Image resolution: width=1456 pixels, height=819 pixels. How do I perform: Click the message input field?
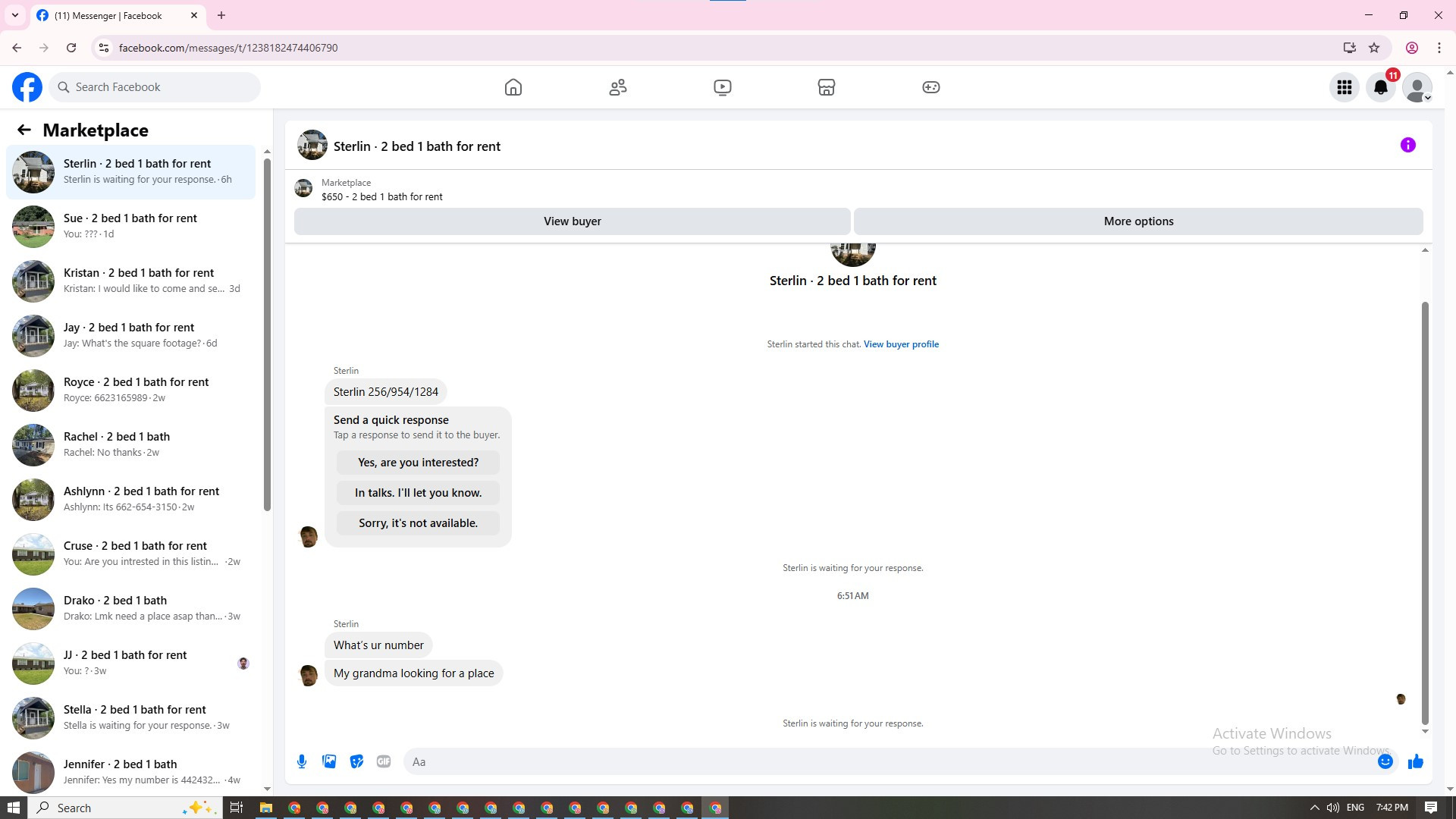(x=887, y=761)
